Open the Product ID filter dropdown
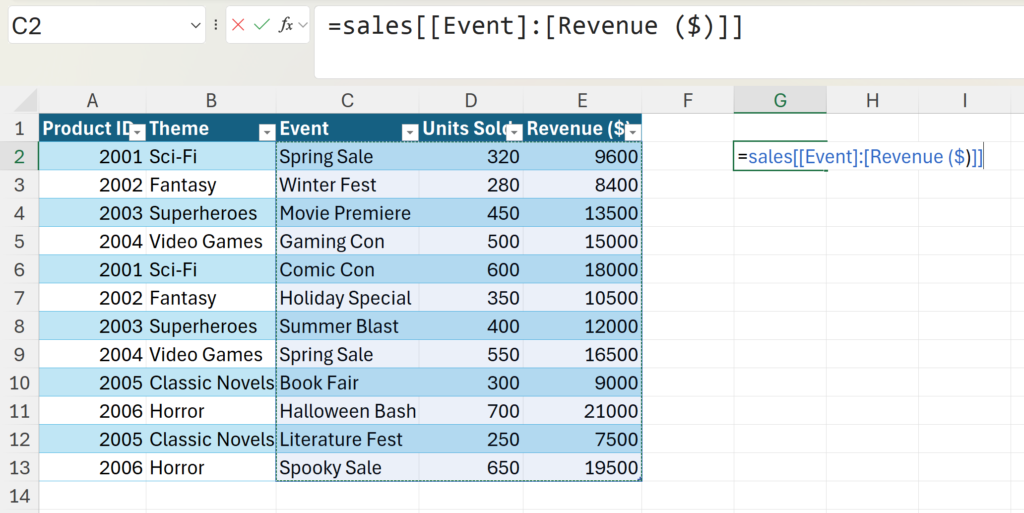 point(138,131)
